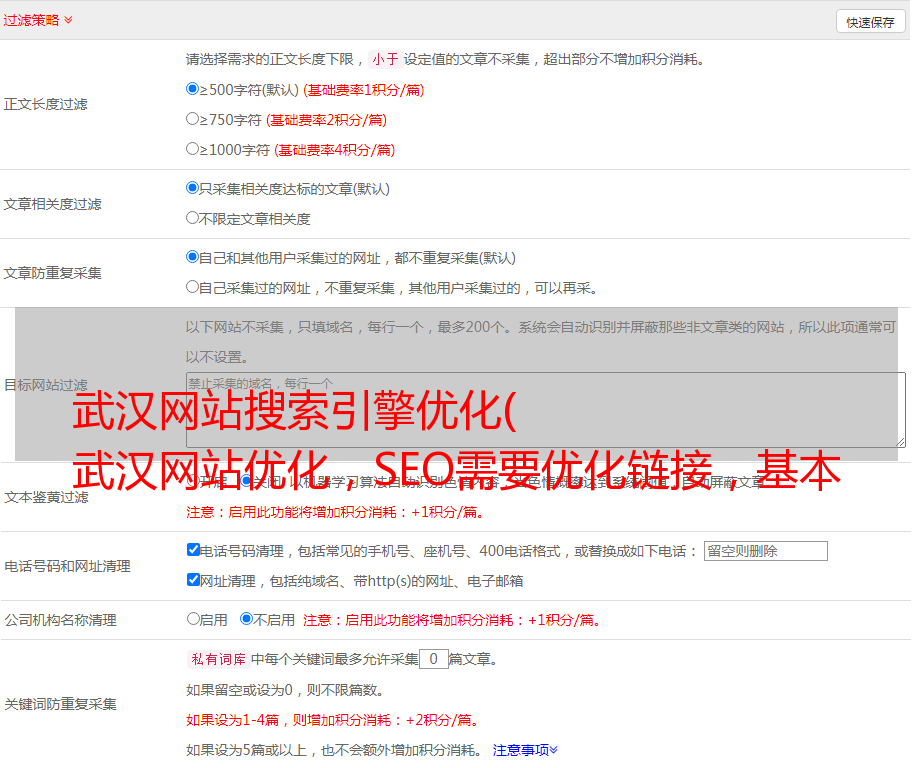Choose 不限定文章相关度 radio option
This screenshot has width=912, height=768.
(192, 218)
